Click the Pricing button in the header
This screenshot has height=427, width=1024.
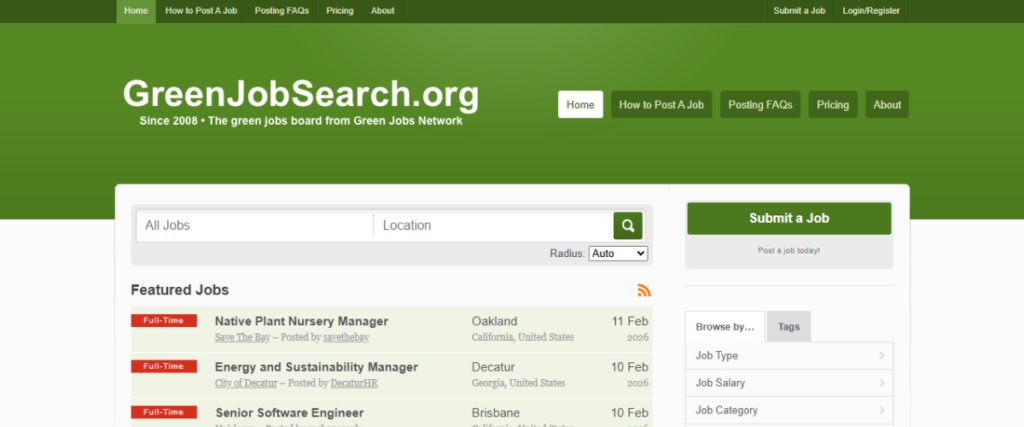pos(832,105)
